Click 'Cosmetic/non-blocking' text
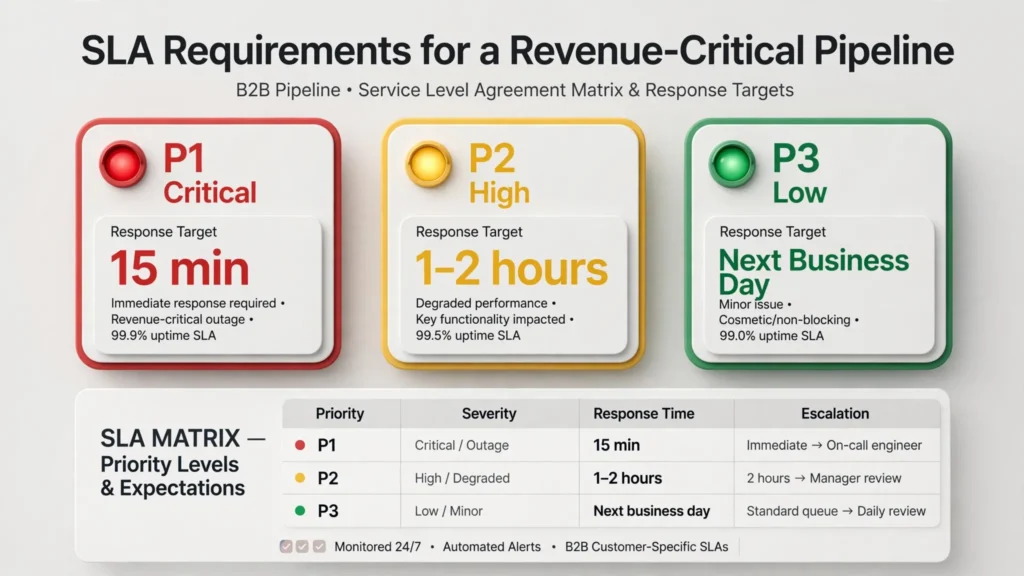The image size is (1024, 576). (784, 320)
